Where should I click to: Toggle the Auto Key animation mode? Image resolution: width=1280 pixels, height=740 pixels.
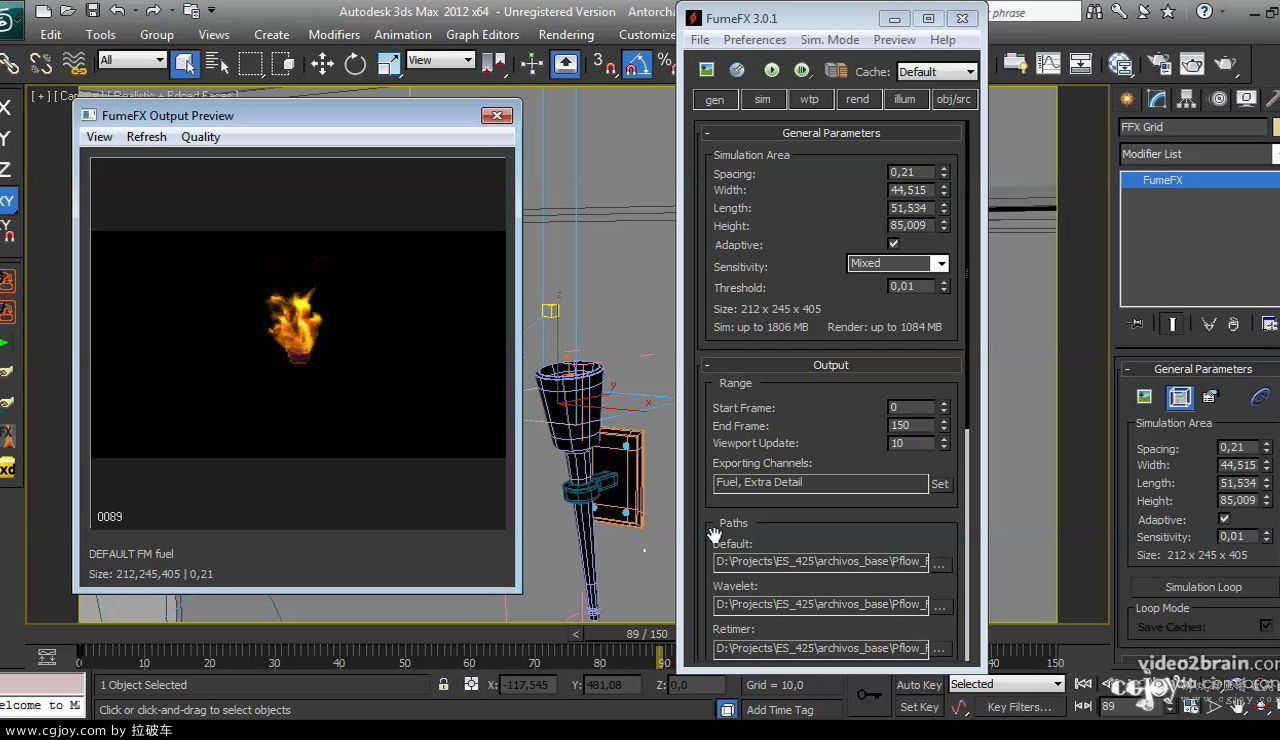pyautogui.click(x=919, y=685)
